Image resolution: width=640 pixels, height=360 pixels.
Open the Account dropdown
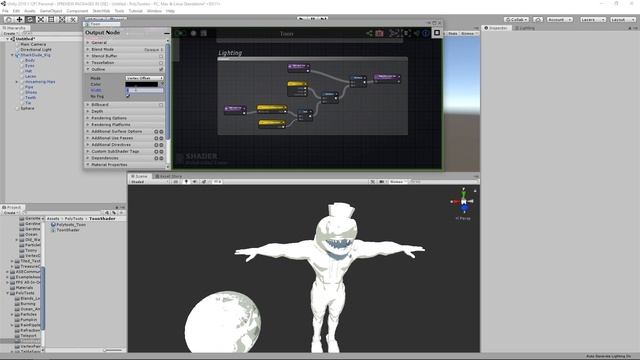559,19
